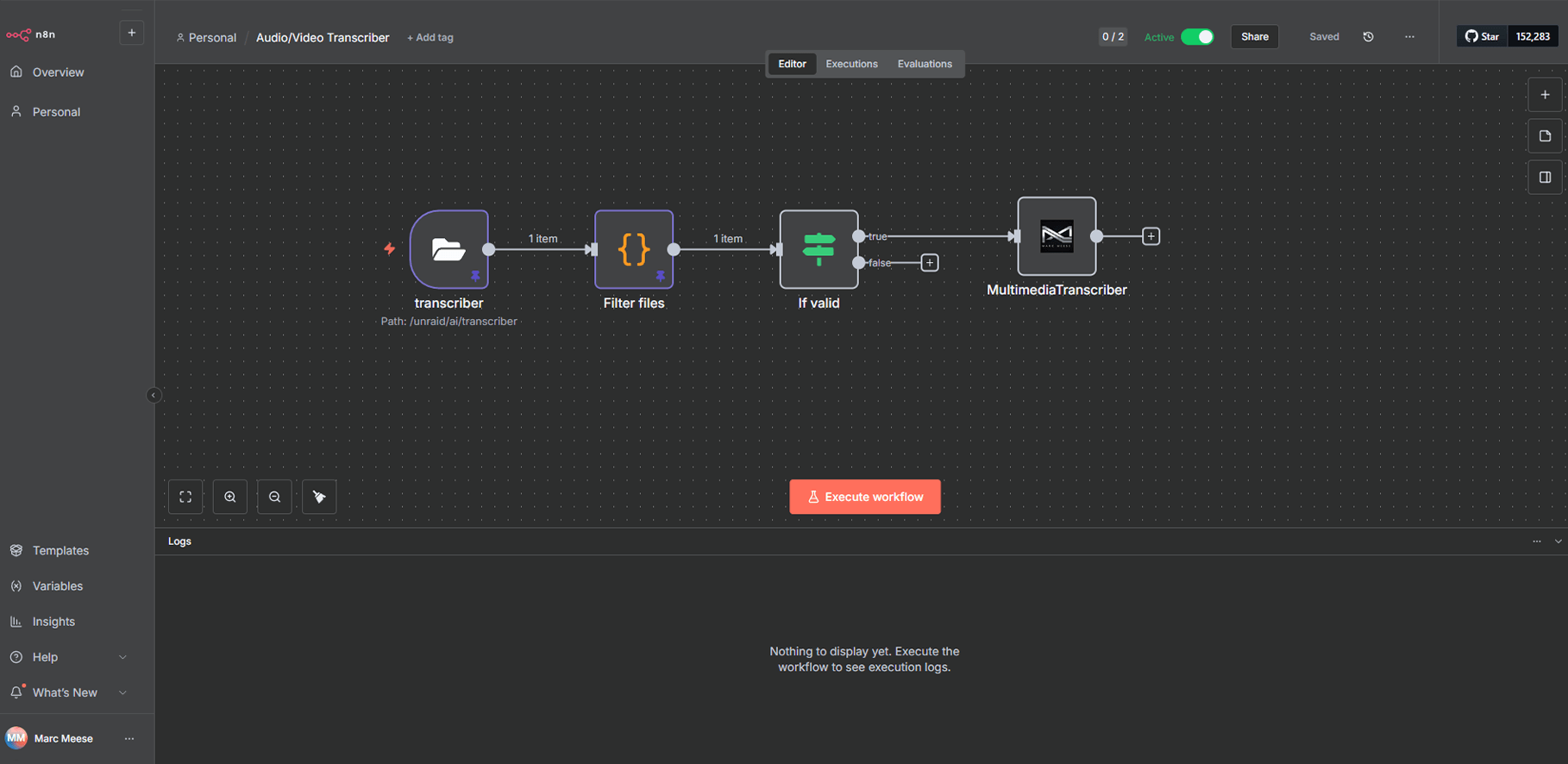
Task: Add a node to the false branch
Action: pyautogui.click(x=930, y=263)
